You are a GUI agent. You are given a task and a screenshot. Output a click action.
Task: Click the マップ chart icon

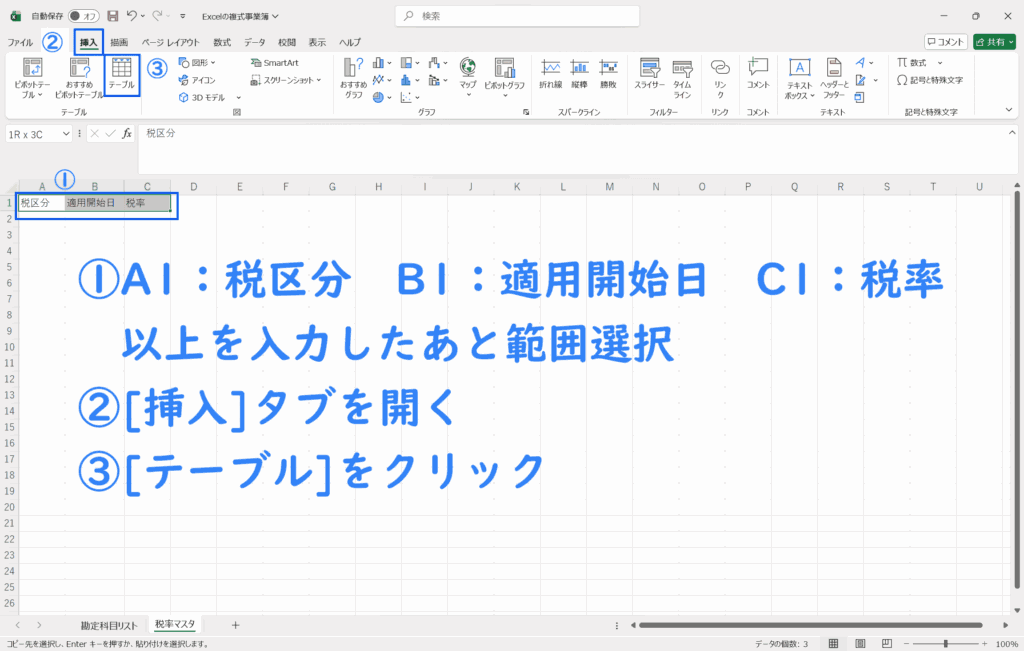(468, 74)
